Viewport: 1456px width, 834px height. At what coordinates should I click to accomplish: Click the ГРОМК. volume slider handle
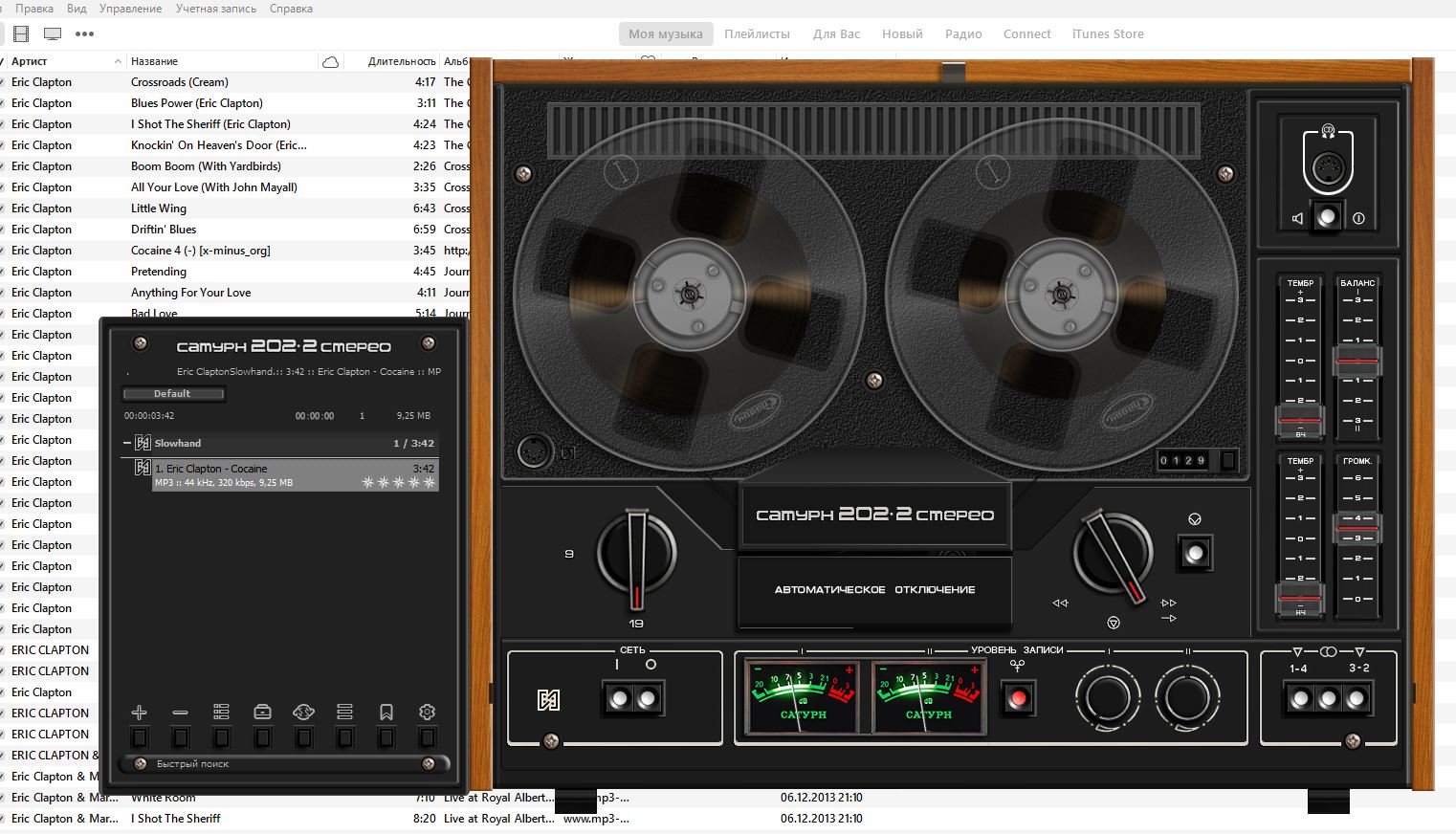(1357, 527)
